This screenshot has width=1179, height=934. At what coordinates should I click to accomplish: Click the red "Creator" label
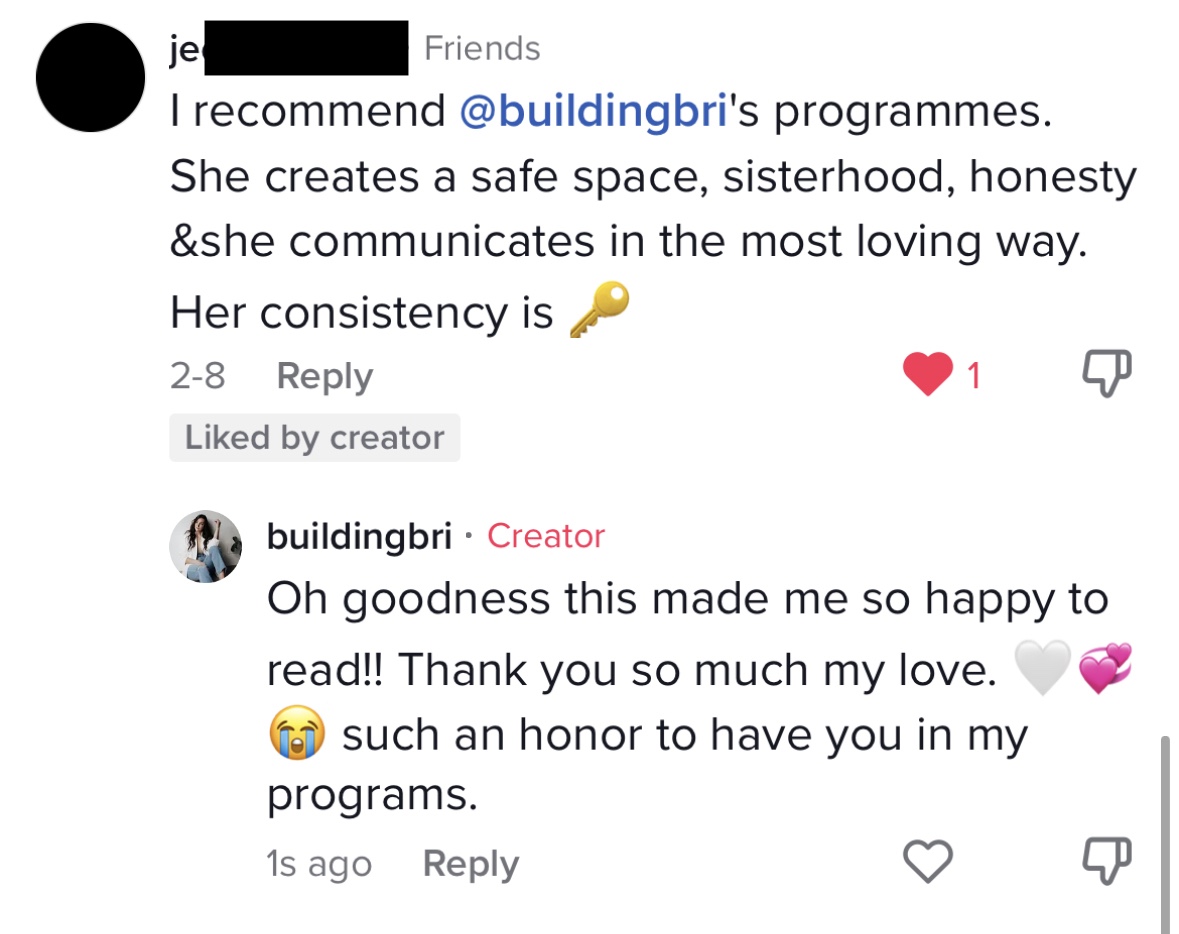(546, 537)
